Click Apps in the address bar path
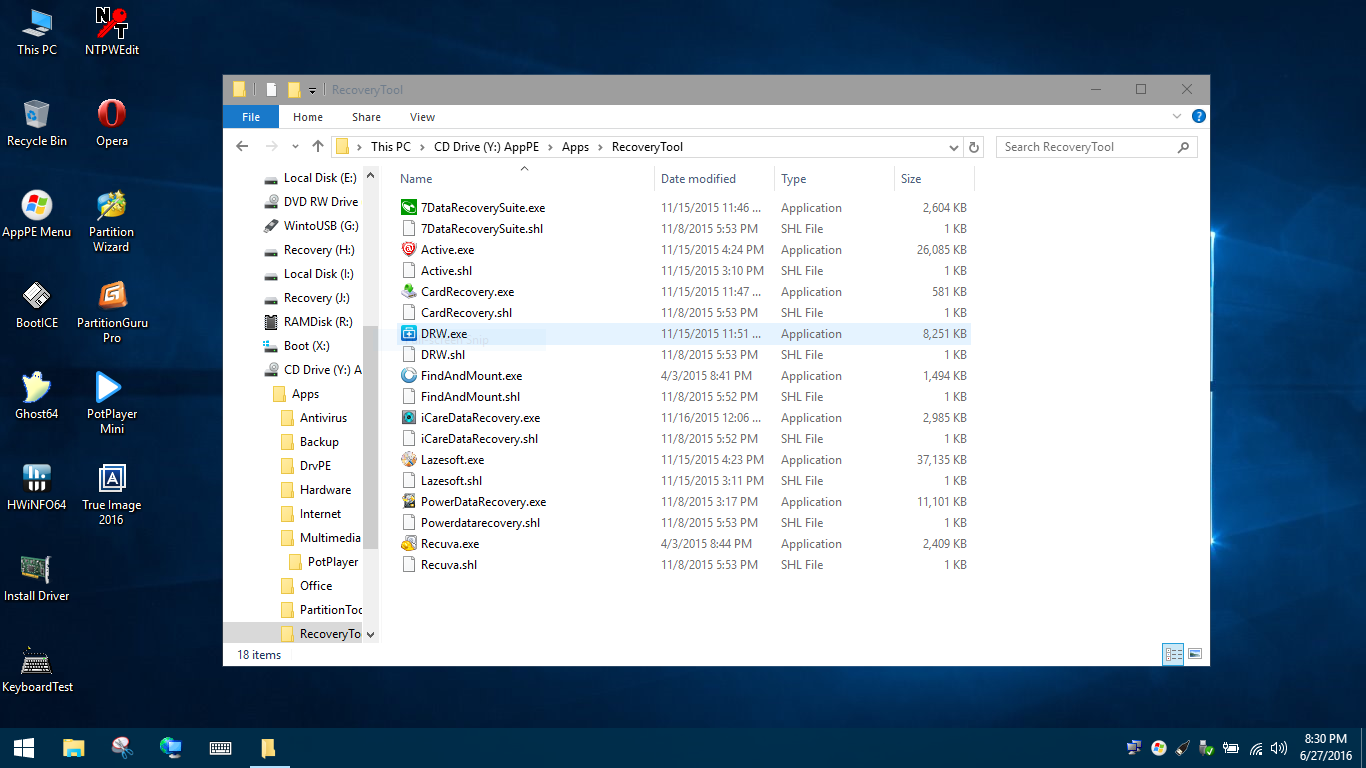Image resolution: width=1366 pixels, height=768 pixels. (575, 147)
